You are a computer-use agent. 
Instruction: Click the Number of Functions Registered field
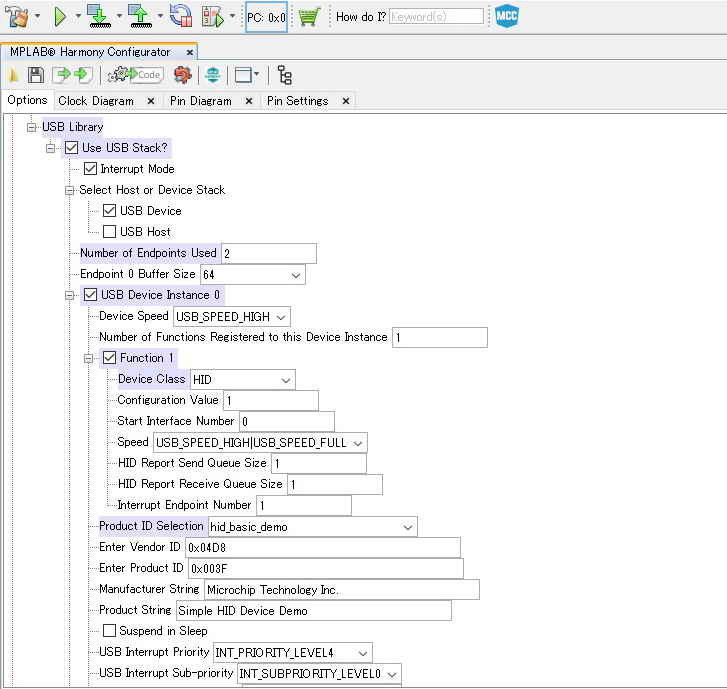440,338
